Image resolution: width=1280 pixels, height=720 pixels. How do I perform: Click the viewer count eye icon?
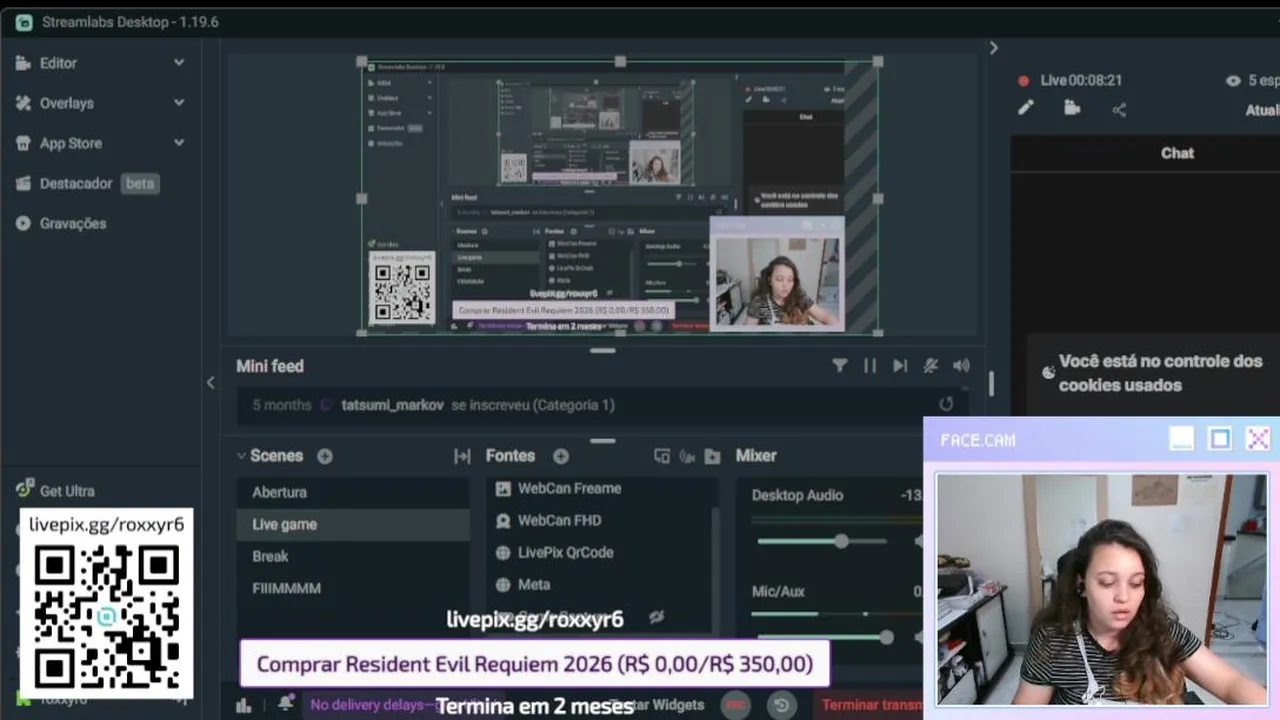[1233, 81]
